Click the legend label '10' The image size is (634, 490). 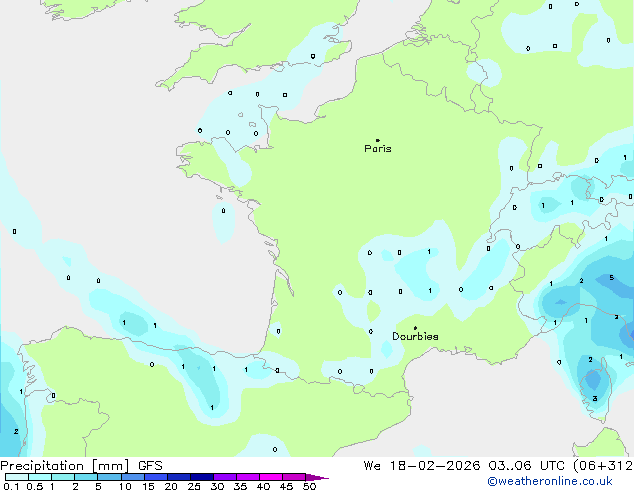pos(125,486)
